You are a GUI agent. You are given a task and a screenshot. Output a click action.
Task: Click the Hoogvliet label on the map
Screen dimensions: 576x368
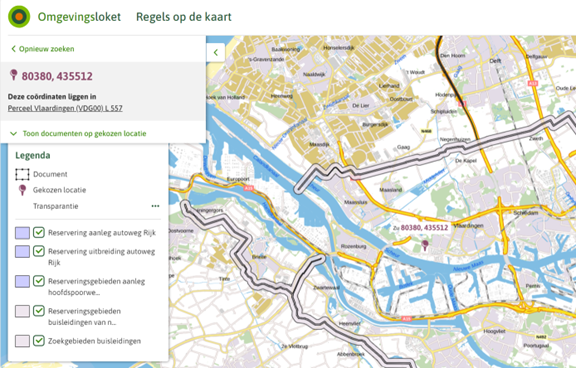click(493, 331)
